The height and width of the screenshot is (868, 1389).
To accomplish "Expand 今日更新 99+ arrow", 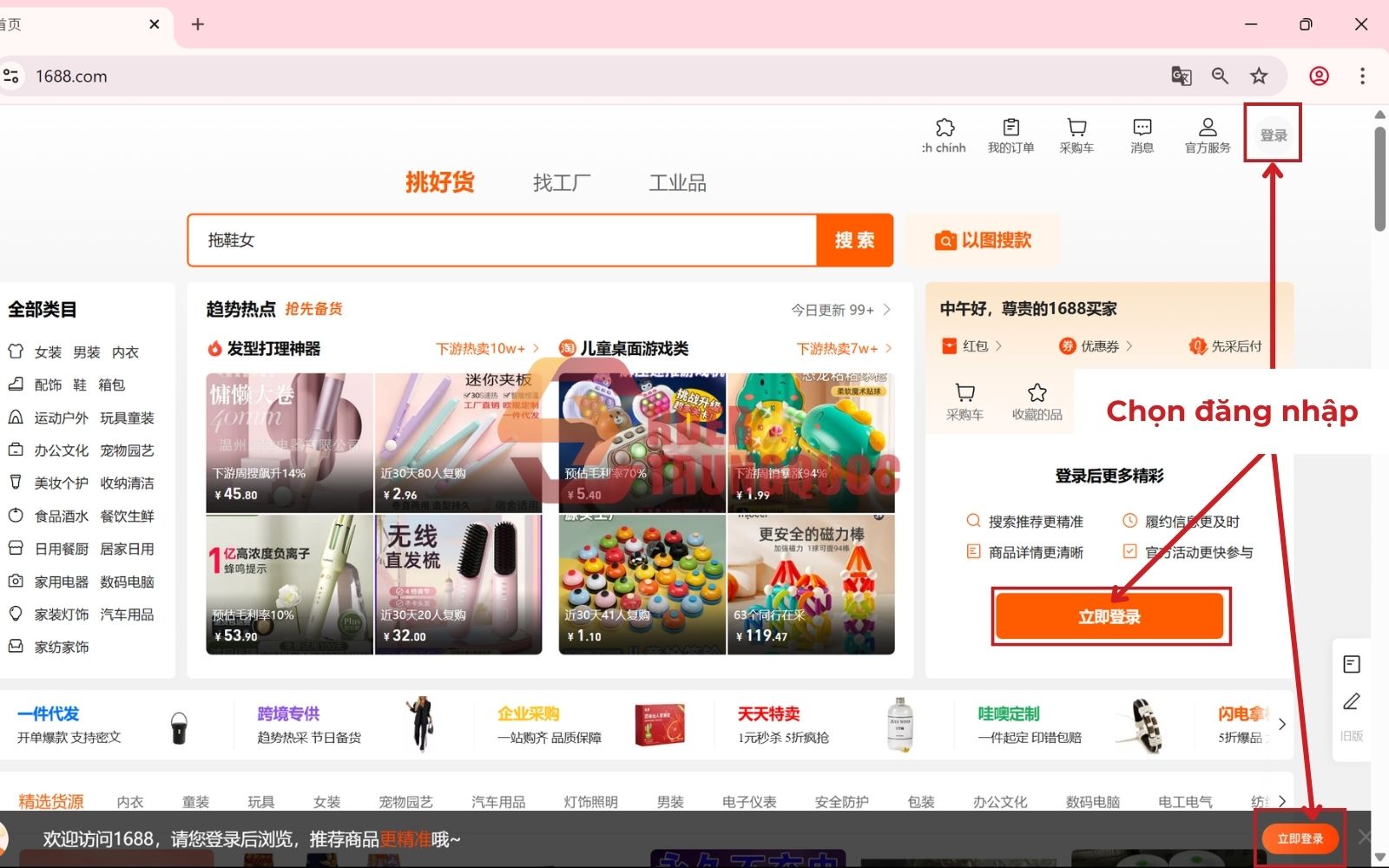I will pyautogui.click(x=886, y=309).
